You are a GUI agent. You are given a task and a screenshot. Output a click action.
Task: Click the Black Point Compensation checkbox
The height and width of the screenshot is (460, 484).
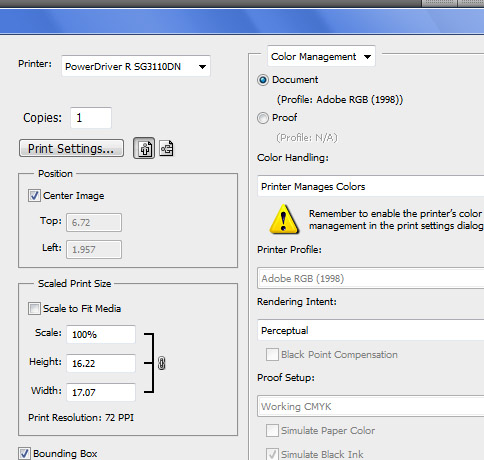[x=272, y=354]
